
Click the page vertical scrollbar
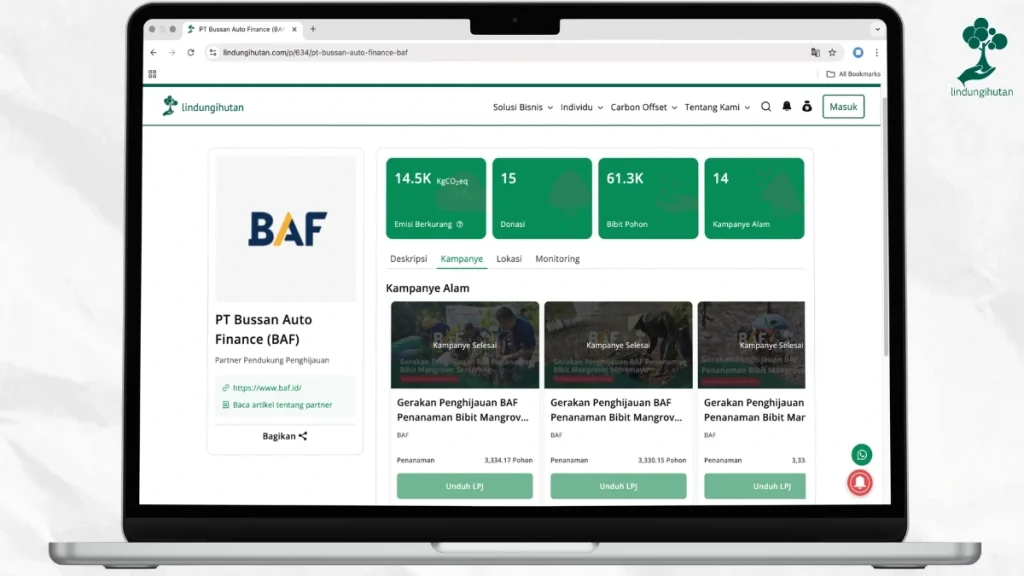click(x=885, y=225)
